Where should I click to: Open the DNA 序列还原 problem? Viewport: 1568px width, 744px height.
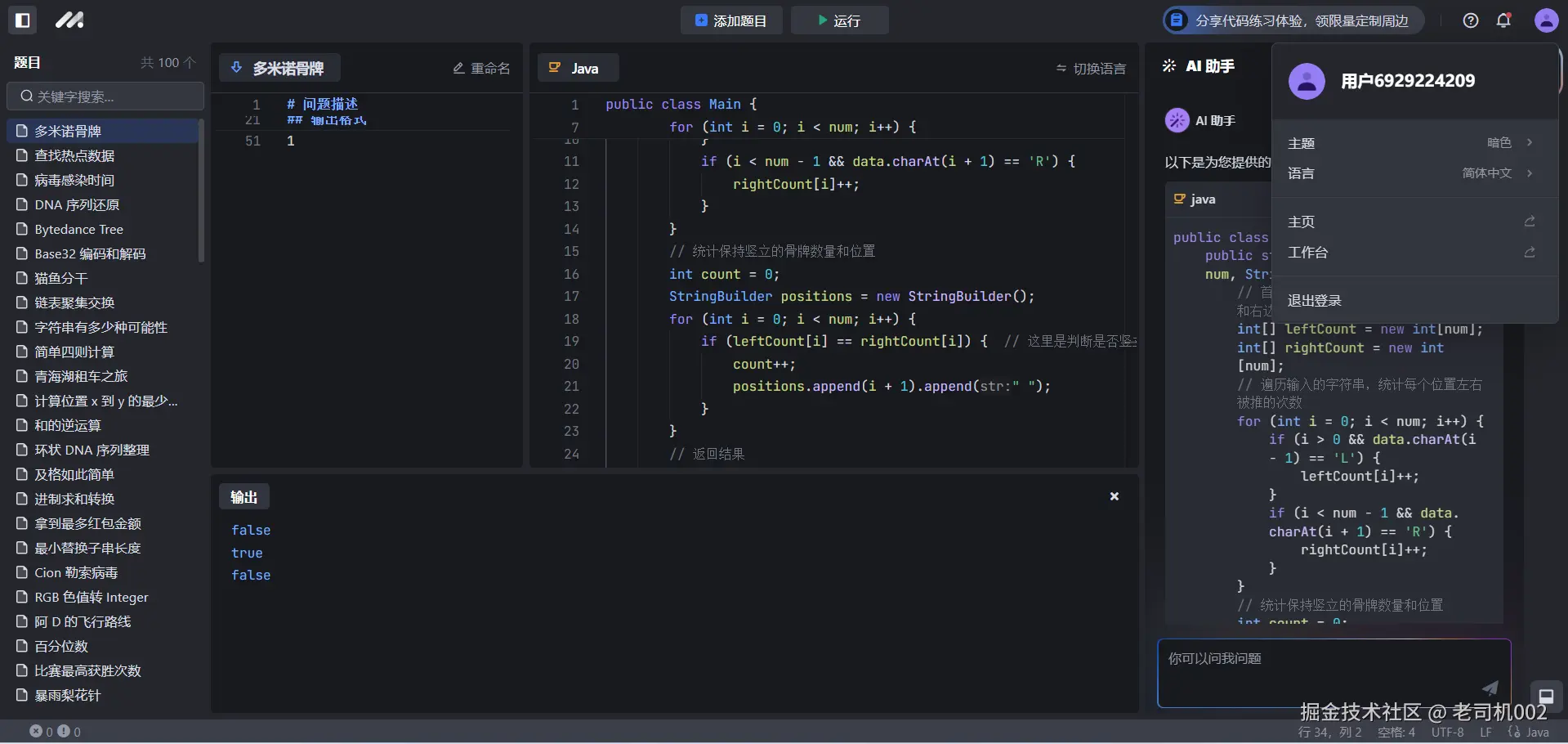click(x=103, y=204)
